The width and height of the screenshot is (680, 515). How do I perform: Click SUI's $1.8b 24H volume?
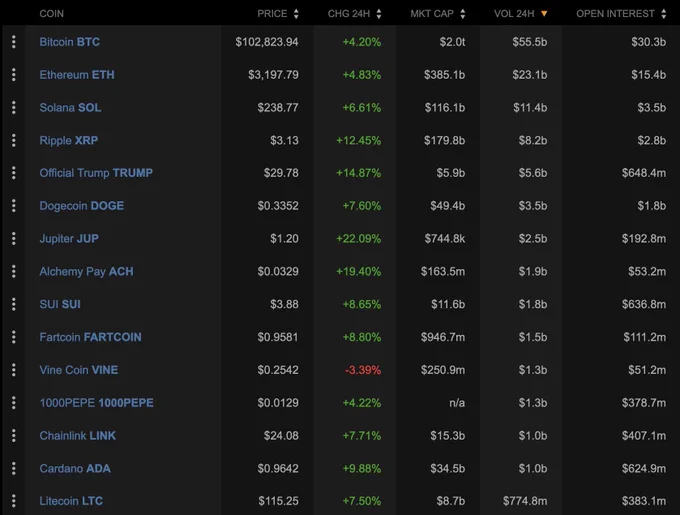(x=533, y=304)
